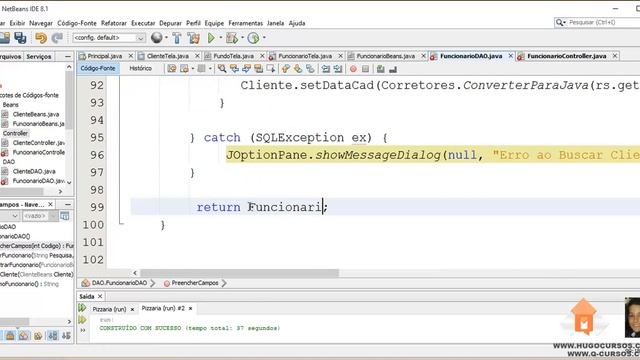Click the Build Project hammer icon
Image resolution: width=640 pixels, height=360 pixels.
point(177,38)
